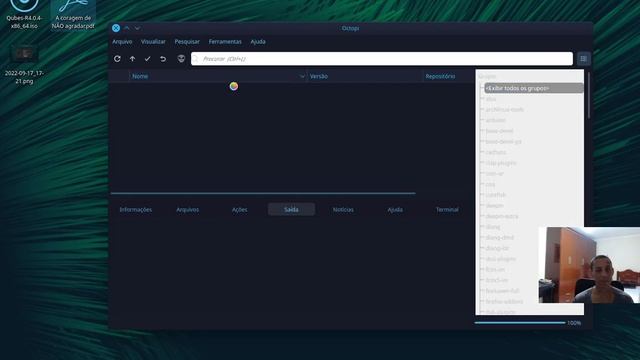Viewport: 640px width, 360px height.
Task: Click the search magnifier icon in the field
Action: (x=196, y=59)
